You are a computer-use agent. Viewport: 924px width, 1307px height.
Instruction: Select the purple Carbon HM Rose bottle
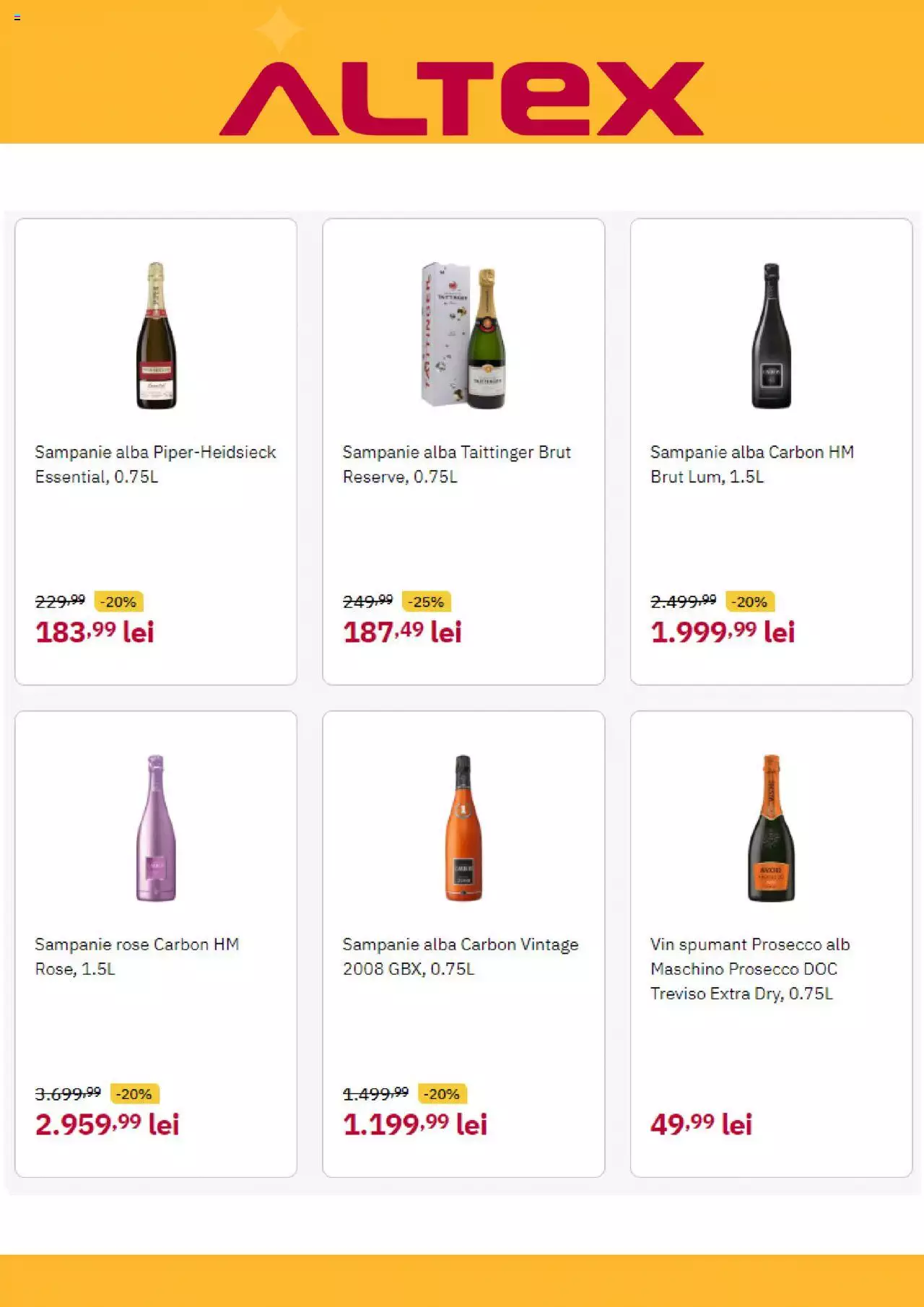coord(156,828)
